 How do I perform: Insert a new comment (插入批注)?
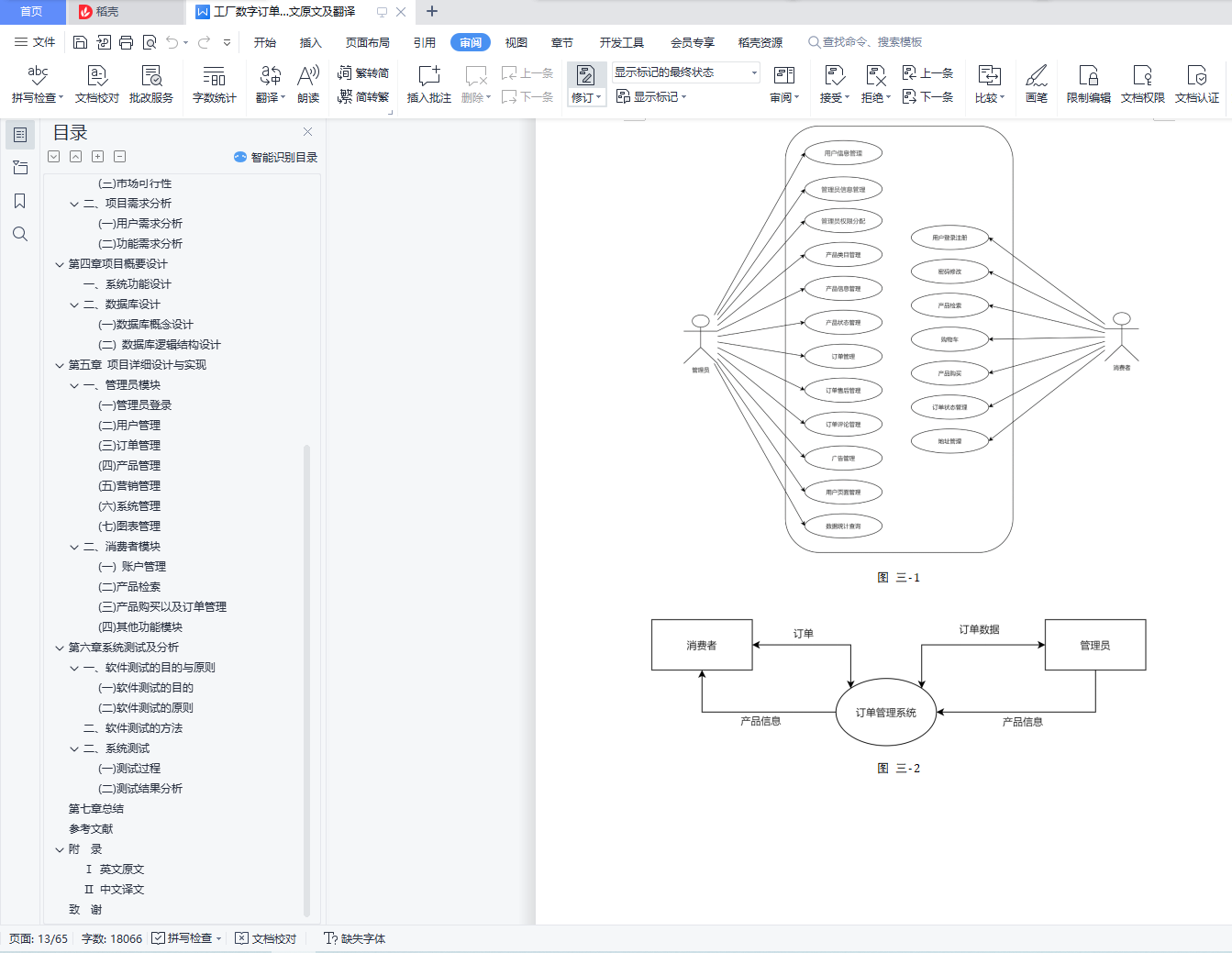[429, 83]
